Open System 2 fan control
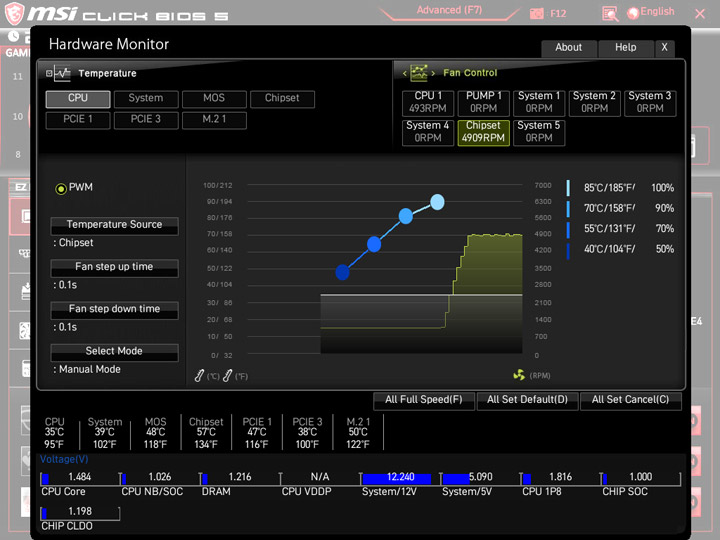 tap(595, 103)
